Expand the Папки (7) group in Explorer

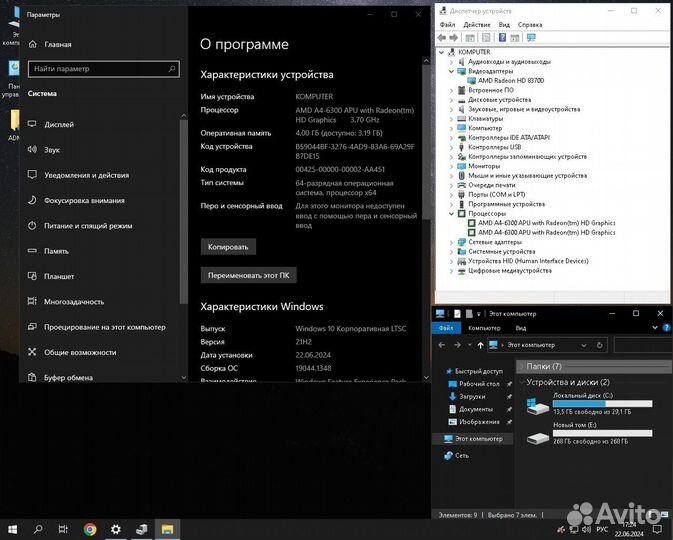(x=522, y=366)
